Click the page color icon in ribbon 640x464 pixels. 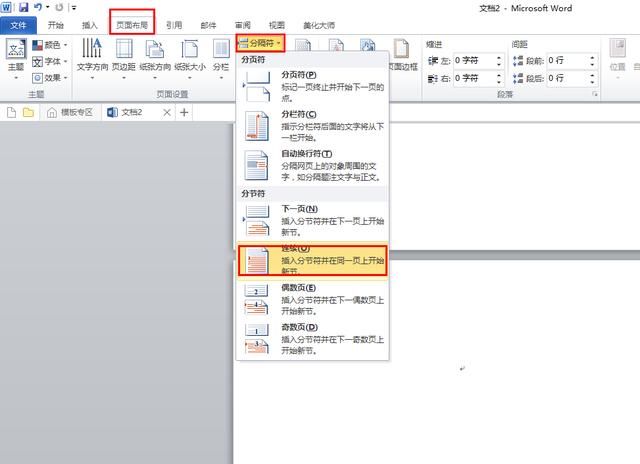click(x=368, y=46)
